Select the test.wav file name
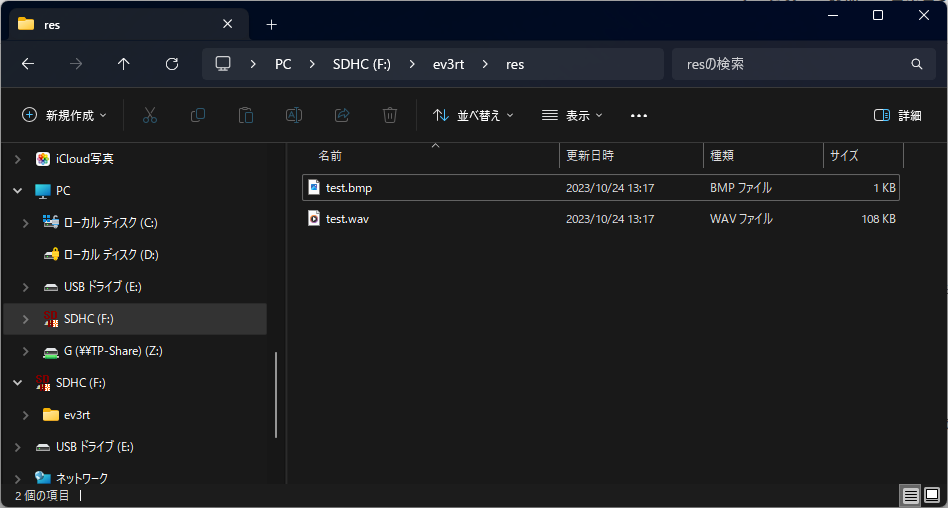 tap(347, 219)
